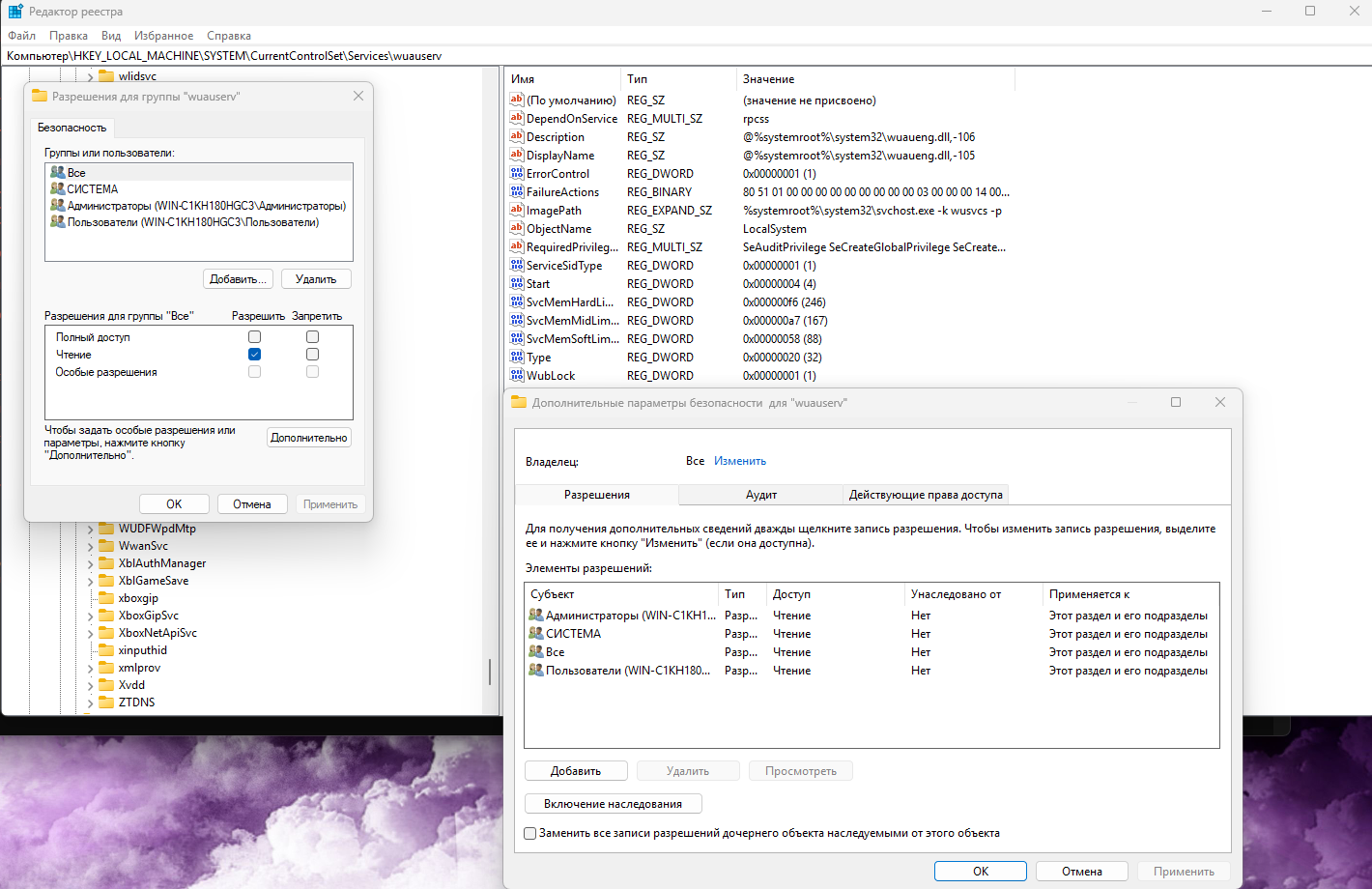Click the WubLock DWORD value icon
Screen dimensions: 1372x889
(x=517, y=375)
